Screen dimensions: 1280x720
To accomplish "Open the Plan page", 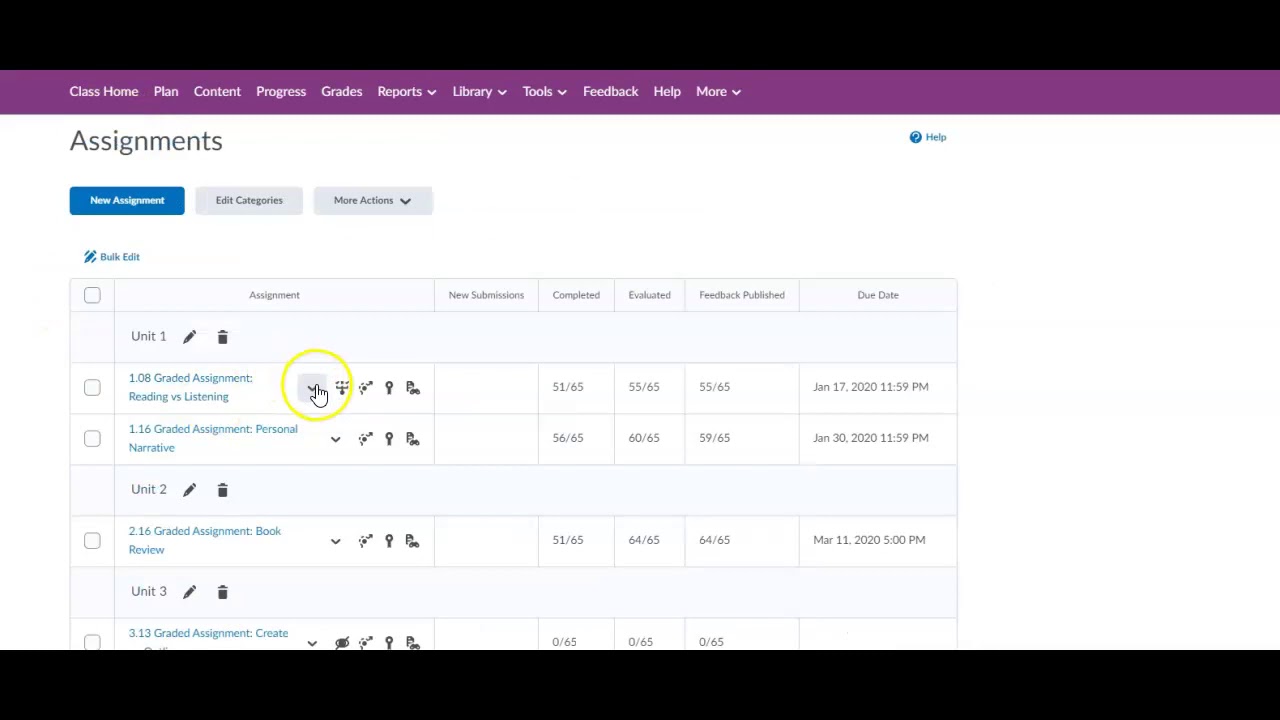I will pyautogui.click(x=166, y=92).
